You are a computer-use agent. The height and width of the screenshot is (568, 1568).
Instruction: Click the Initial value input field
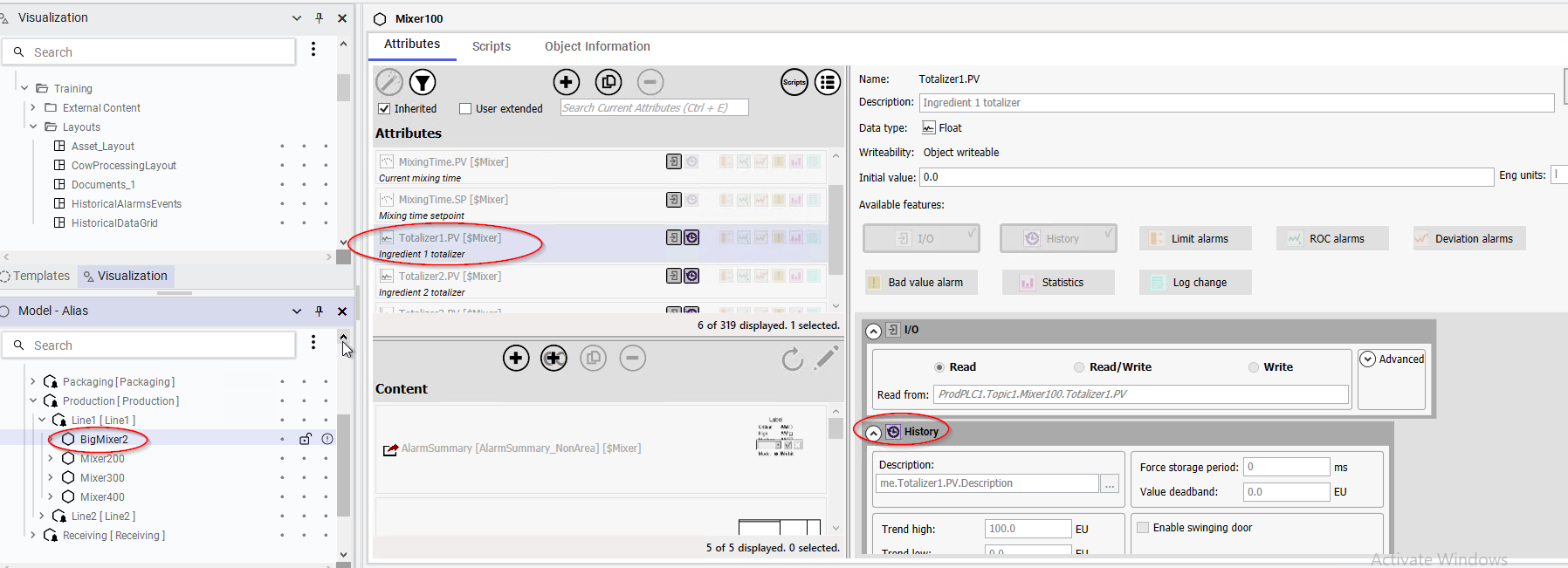click(x=1207, y=177)
